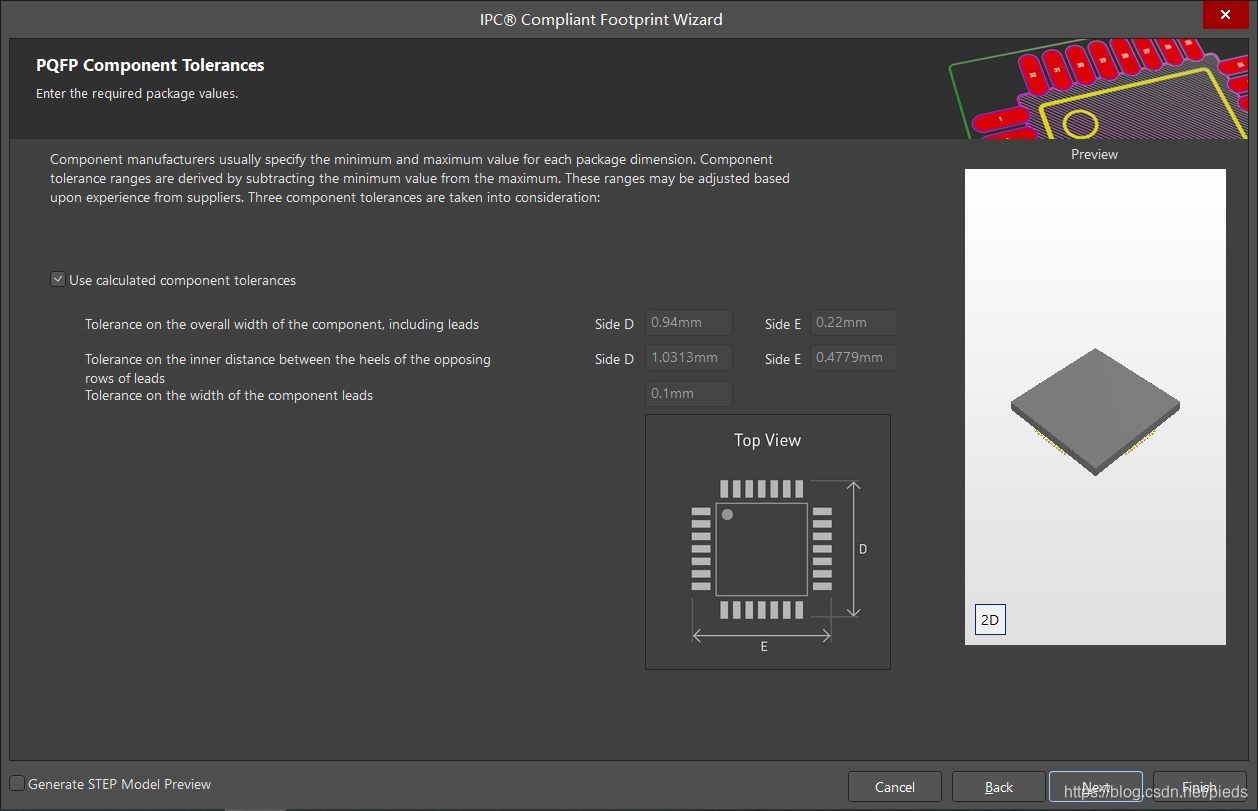Click the footprint illustration in the header banner
Screen dimensions: 1258x811
click(1100, 90)
